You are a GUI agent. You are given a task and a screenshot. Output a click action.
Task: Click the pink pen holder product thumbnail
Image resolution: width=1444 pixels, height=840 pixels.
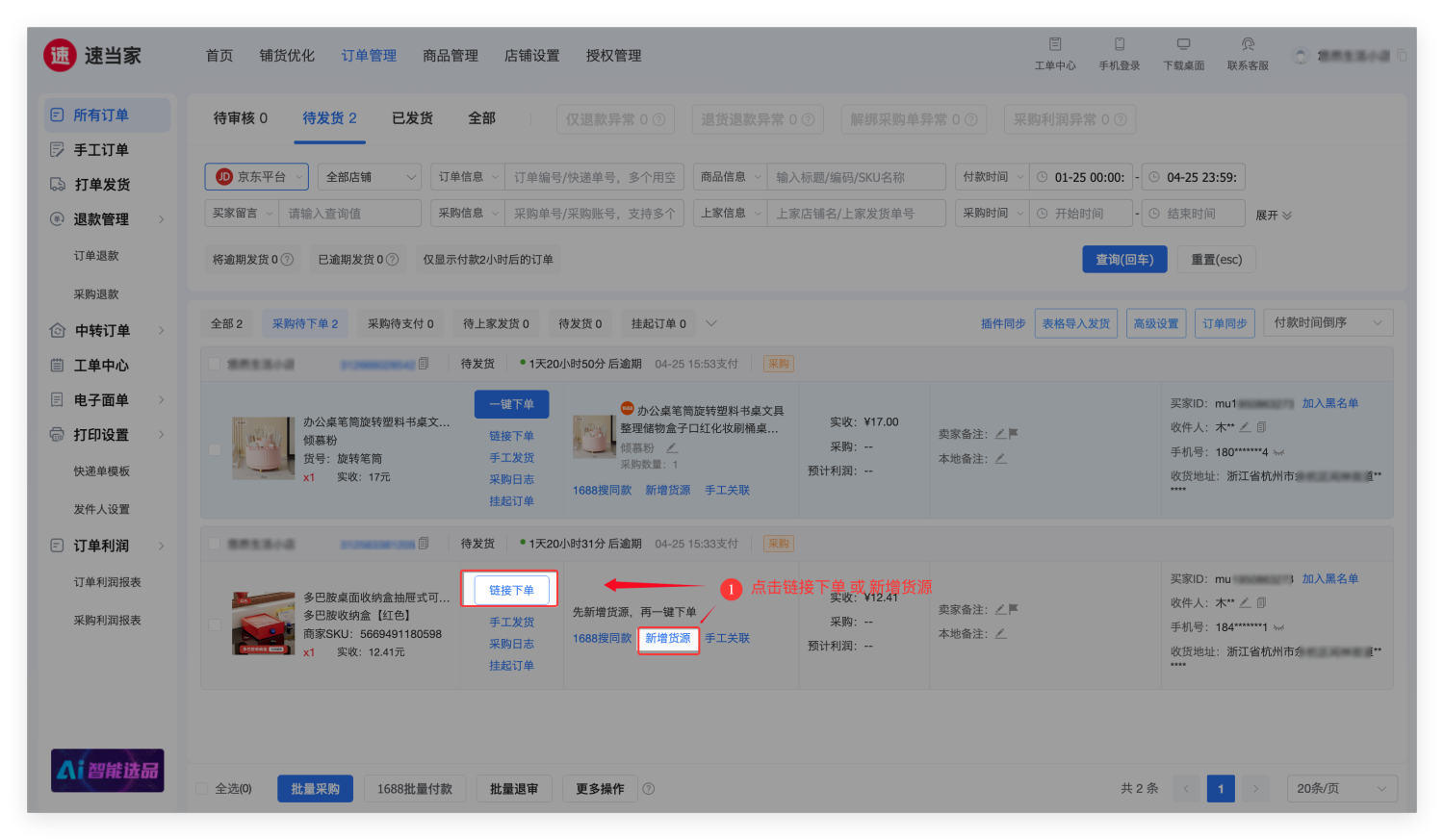(x=264, y=447)
